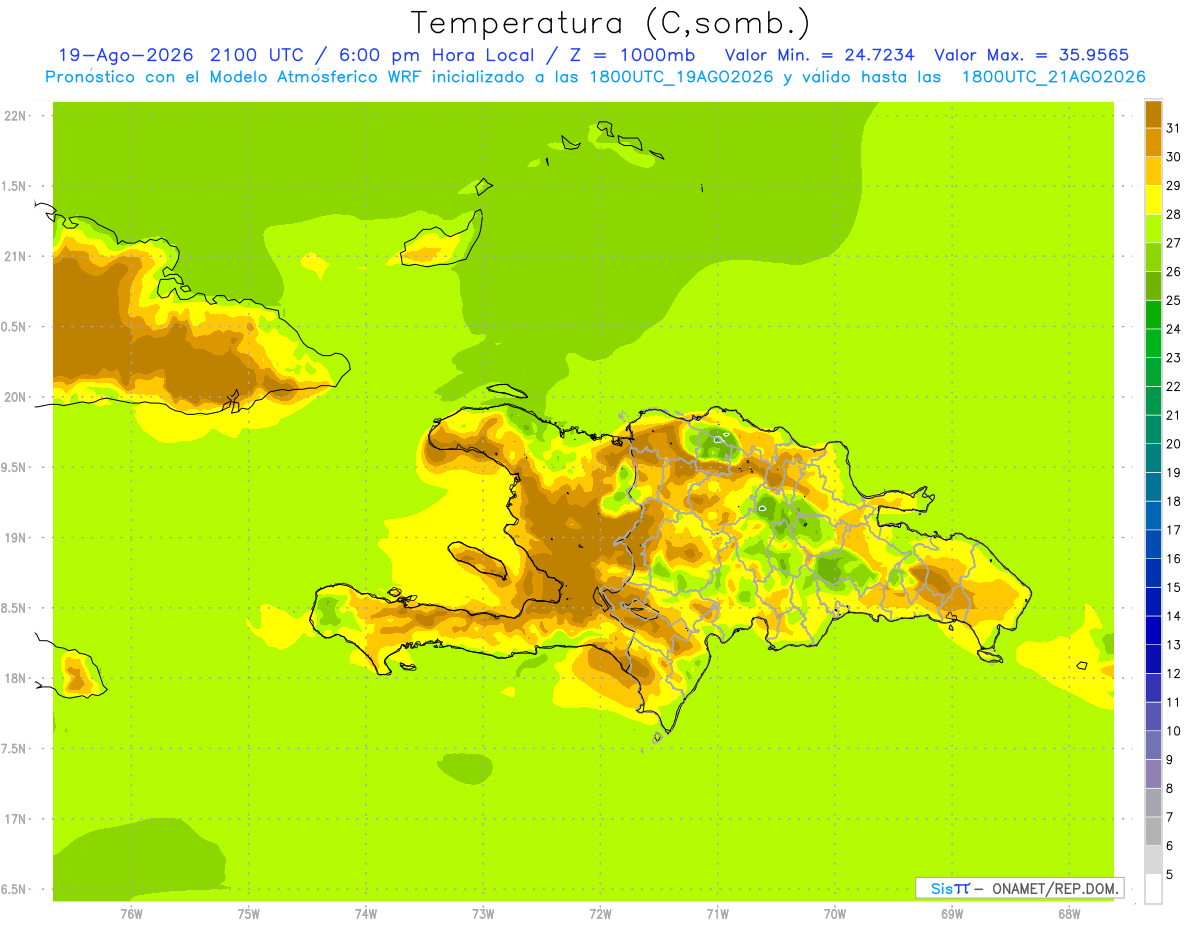Click the "72W" longitude axis label

coord(600,913)
